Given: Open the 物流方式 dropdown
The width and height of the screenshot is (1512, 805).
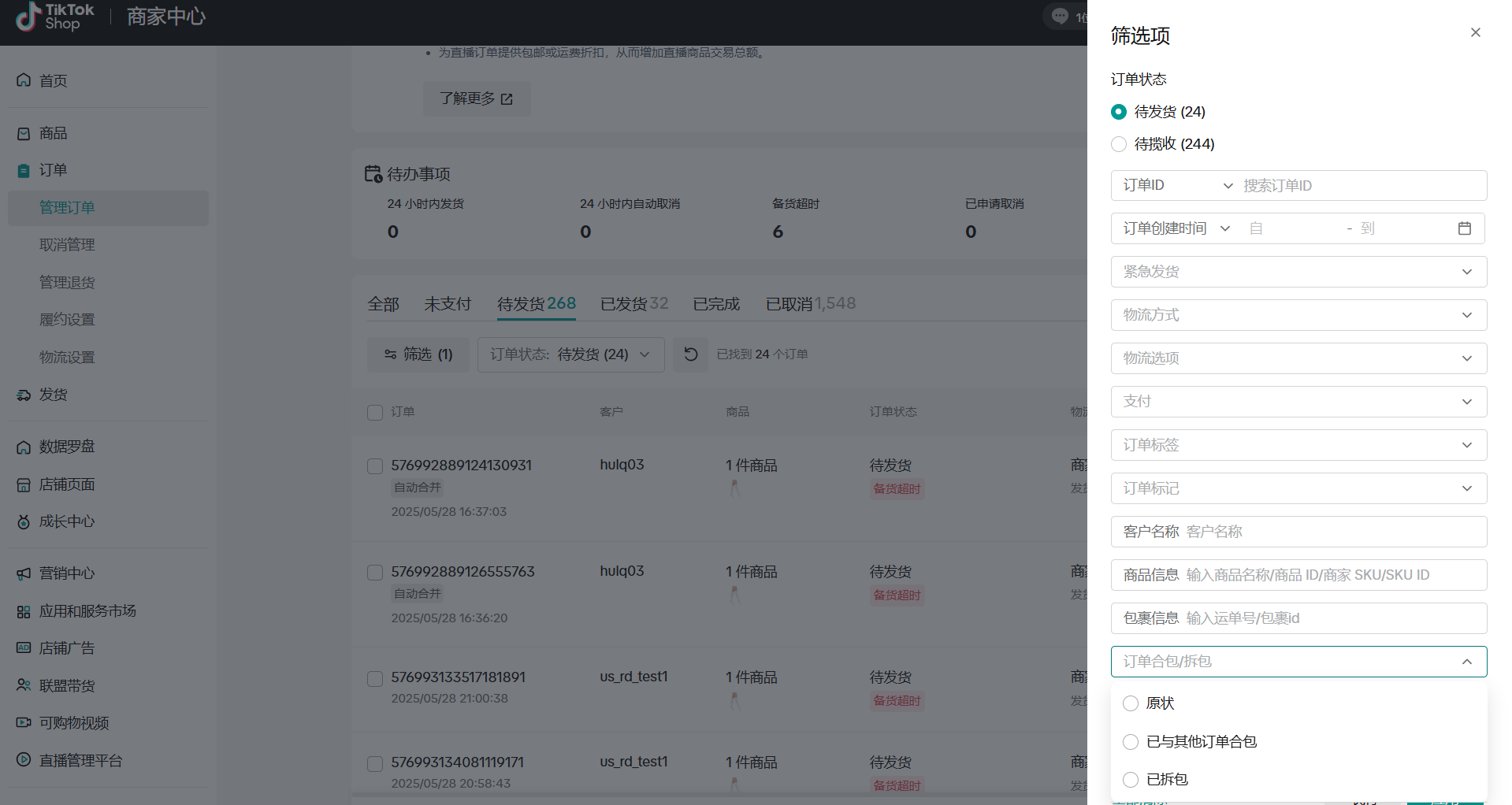Looking at the screenshot, I should [1298, 315].
